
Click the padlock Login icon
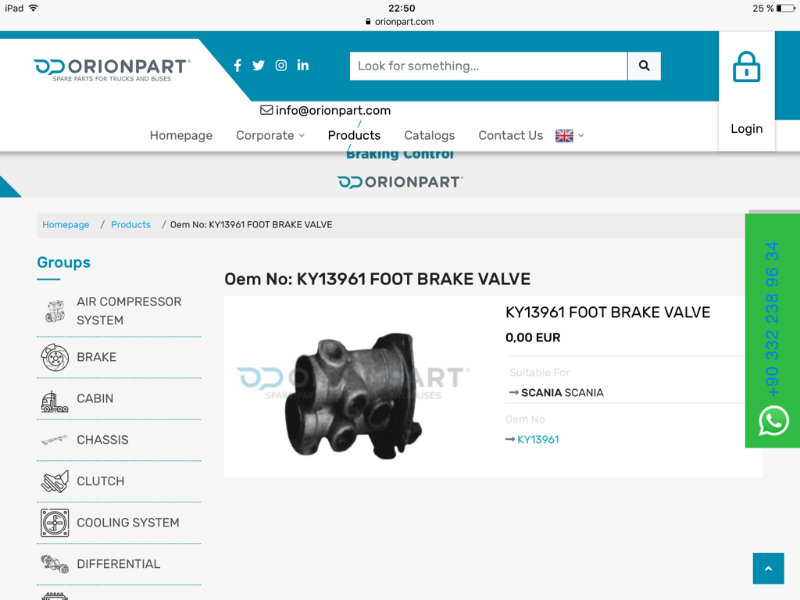pyautogui.click(x=746, y=68)
